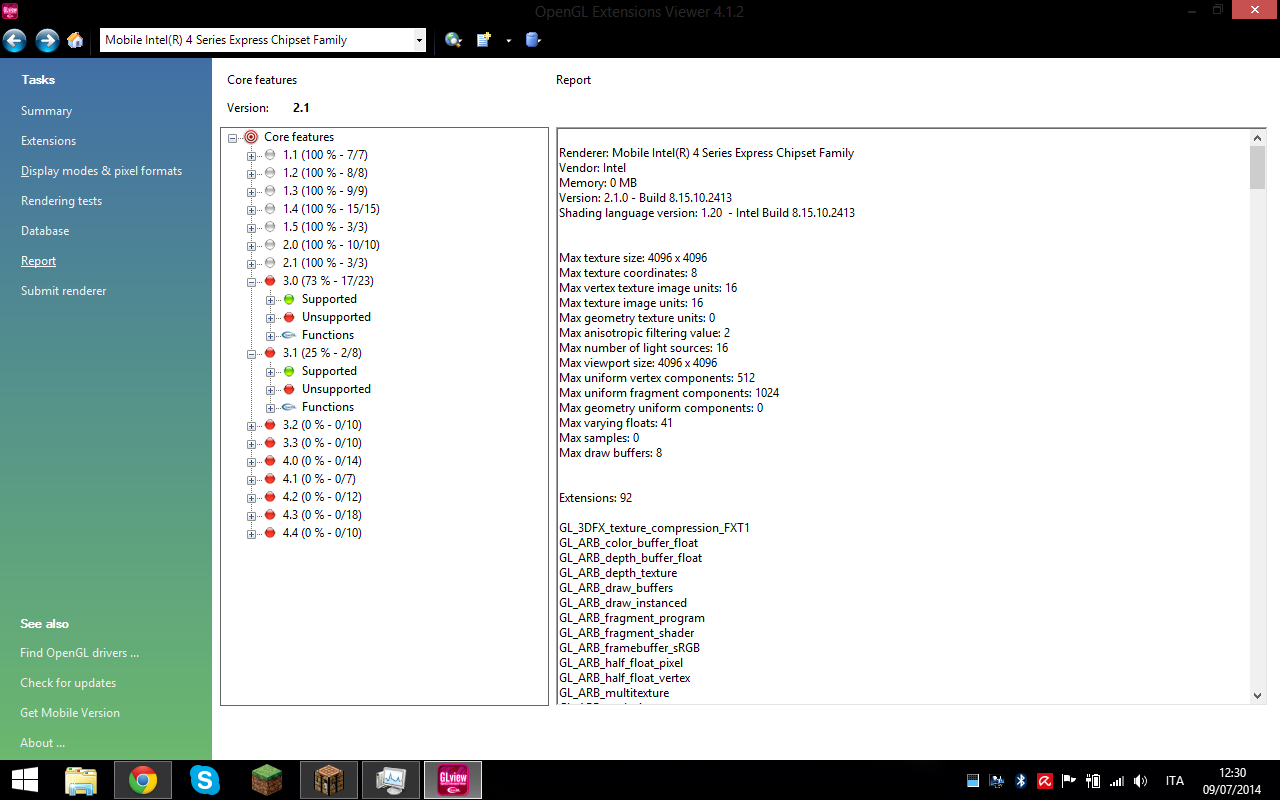Open the Database task
Viewport: 1280px width, 800px height.
pyautogui.click(x=45, y=231)
